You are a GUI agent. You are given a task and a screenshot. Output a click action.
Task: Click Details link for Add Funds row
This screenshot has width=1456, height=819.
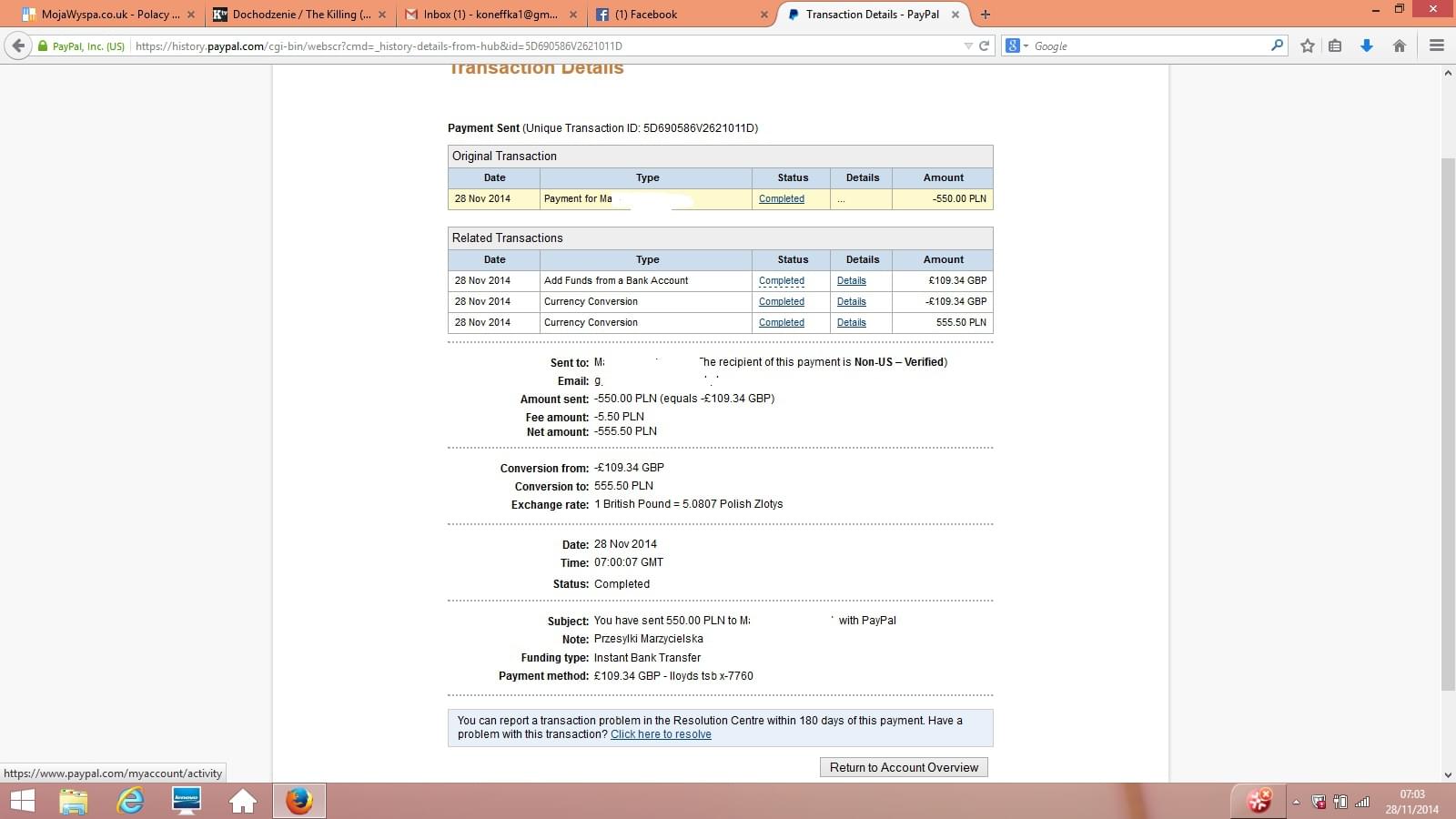(x=852, y=281)
